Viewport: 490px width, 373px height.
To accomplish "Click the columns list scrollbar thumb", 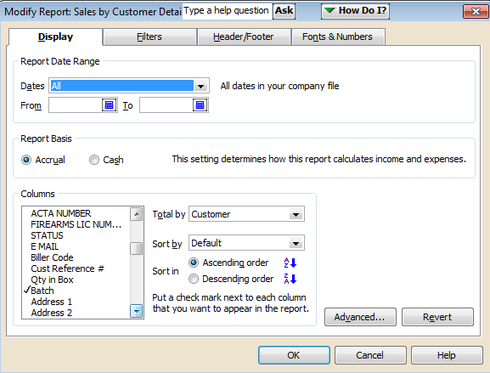I will point(136,249).
